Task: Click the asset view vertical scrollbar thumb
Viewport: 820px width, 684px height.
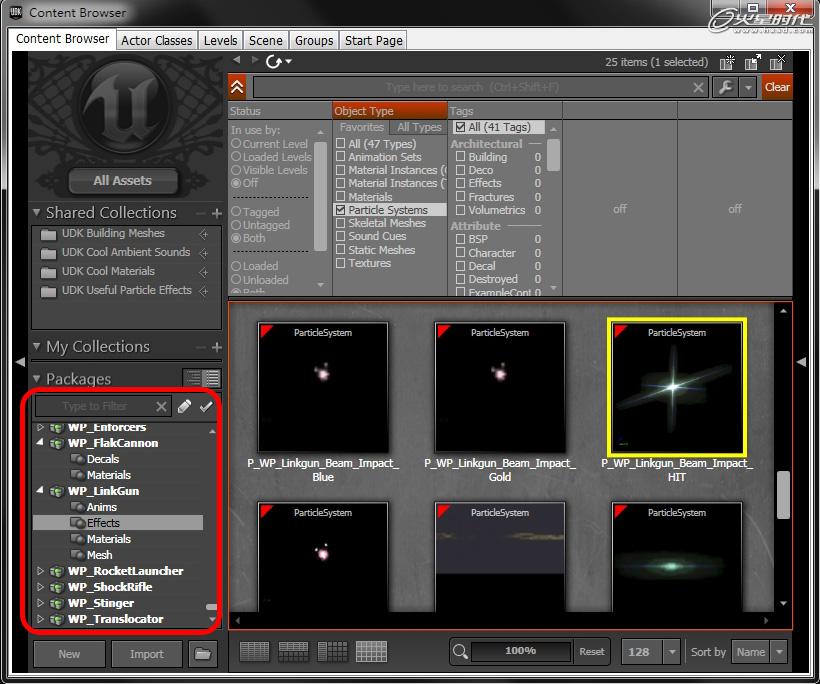Action: tap(783, 495)
